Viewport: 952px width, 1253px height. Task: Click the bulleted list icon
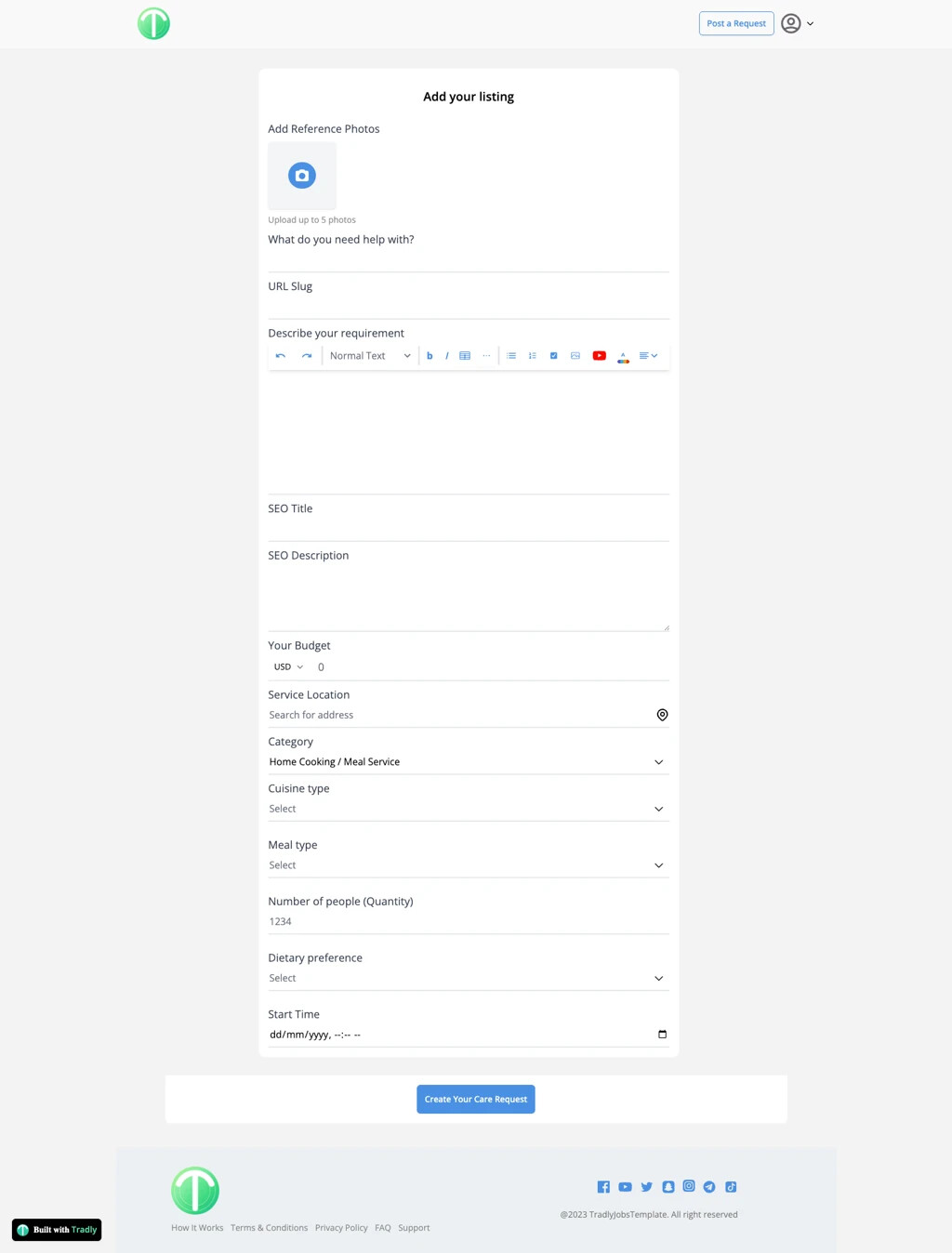click(511, 356)
